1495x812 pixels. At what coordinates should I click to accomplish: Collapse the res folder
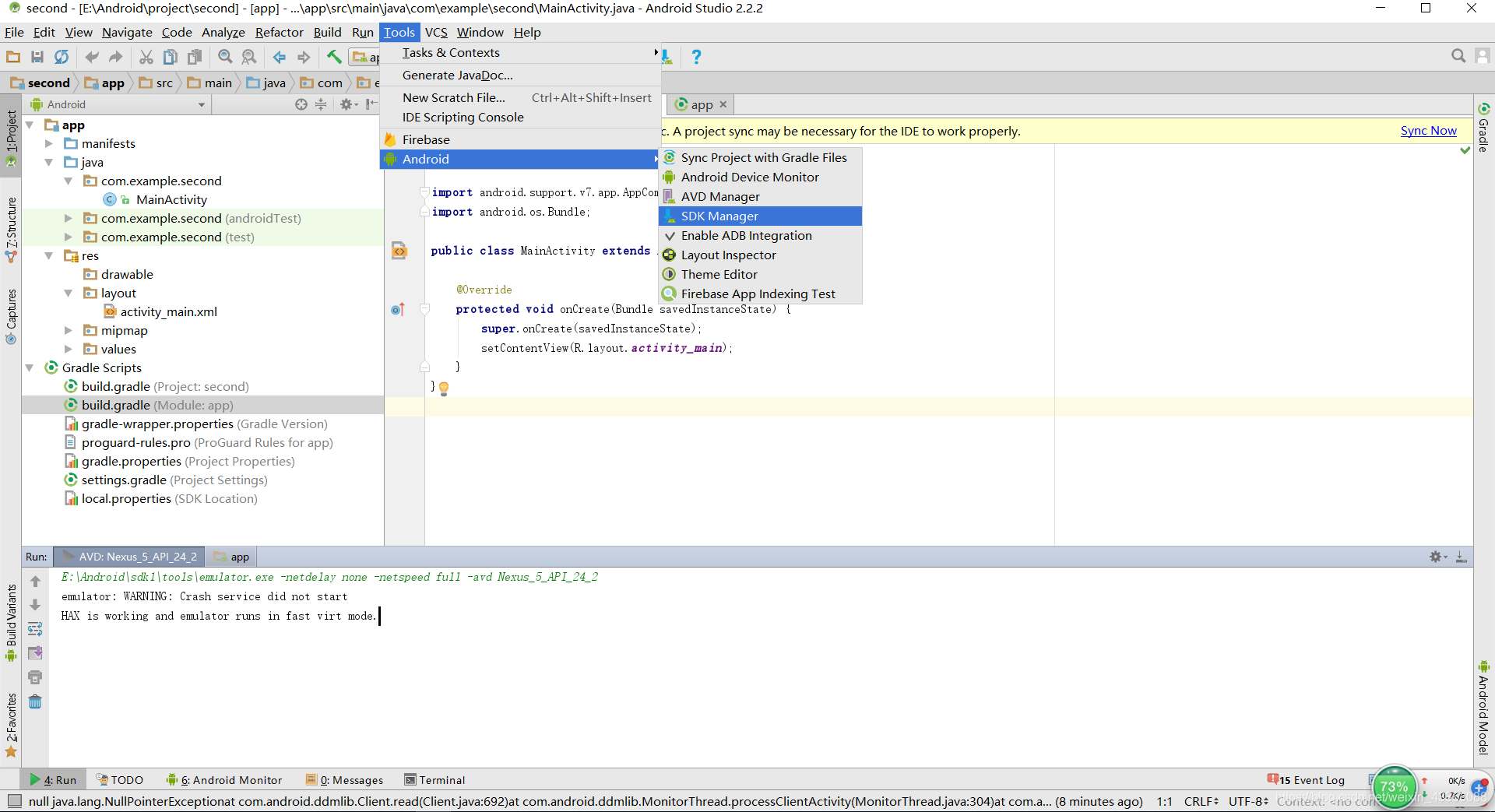pos(48,256)
